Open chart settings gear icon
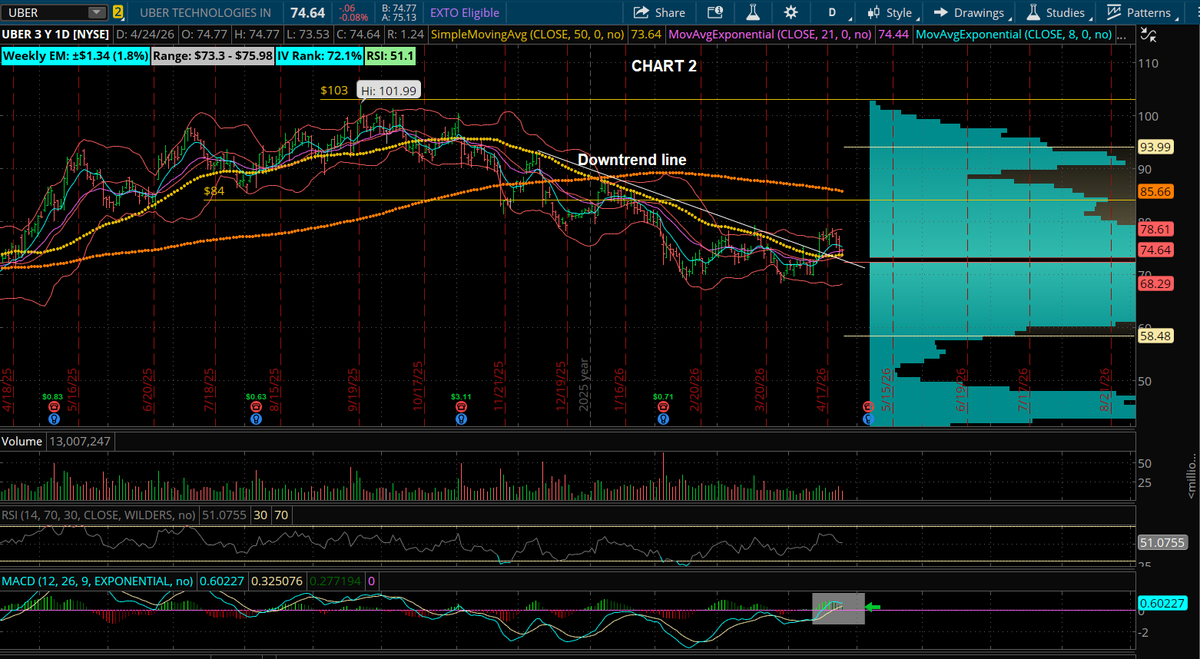Screen dimensions: 1200x659 click(x=790, y=12)
